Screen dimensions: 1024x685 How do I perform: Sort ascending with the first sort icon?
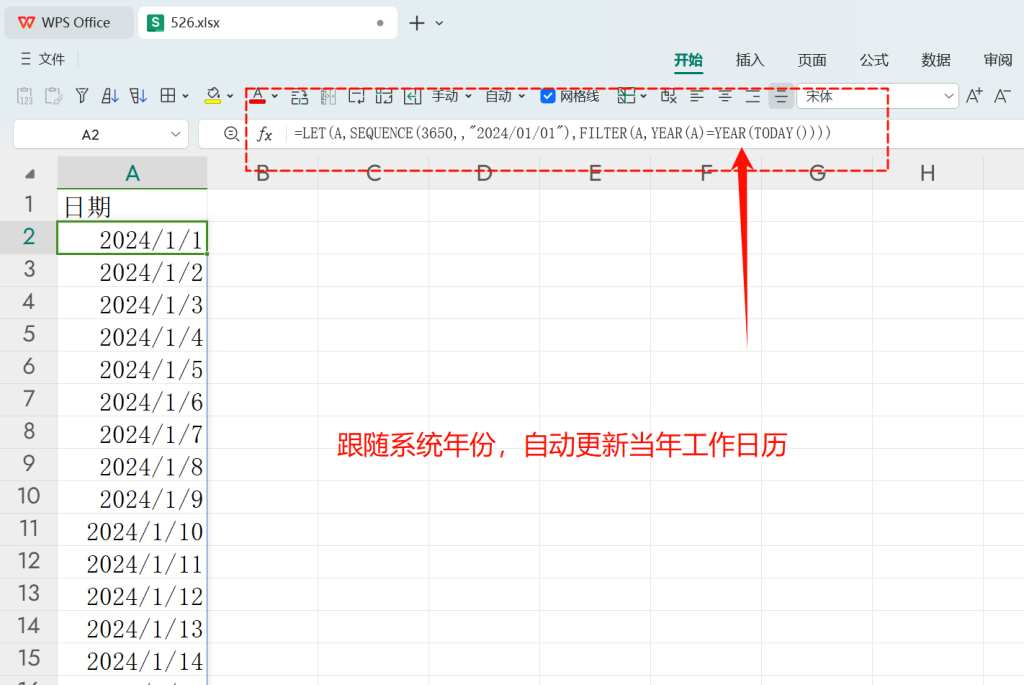[x=110, y=96]
